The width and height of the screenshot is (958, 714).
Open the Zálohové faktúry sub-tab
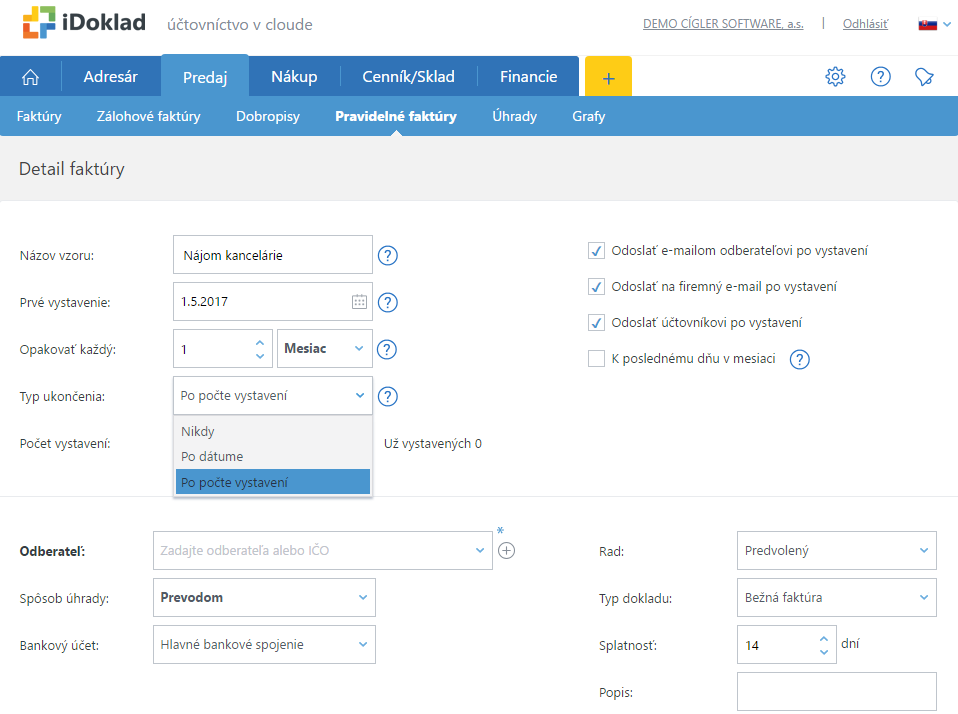(x=148, y=116)
